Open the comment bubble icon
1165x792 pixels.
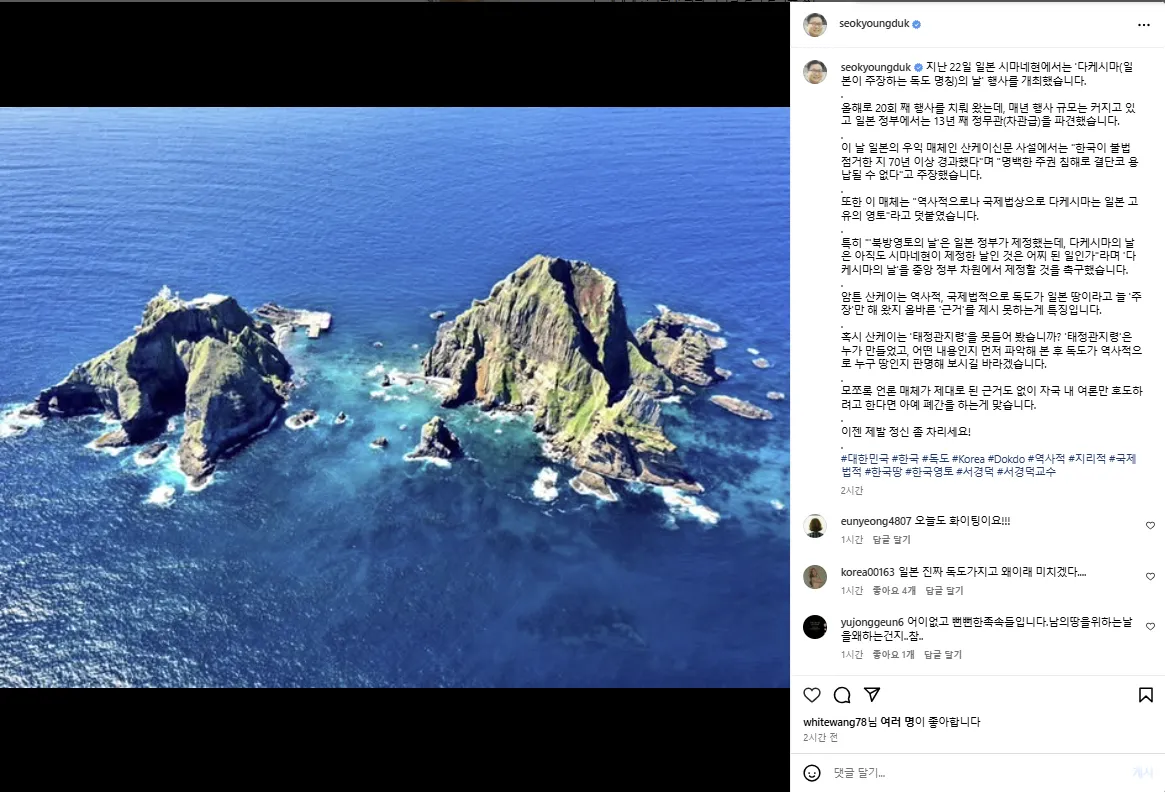click(x=842, y=695)
